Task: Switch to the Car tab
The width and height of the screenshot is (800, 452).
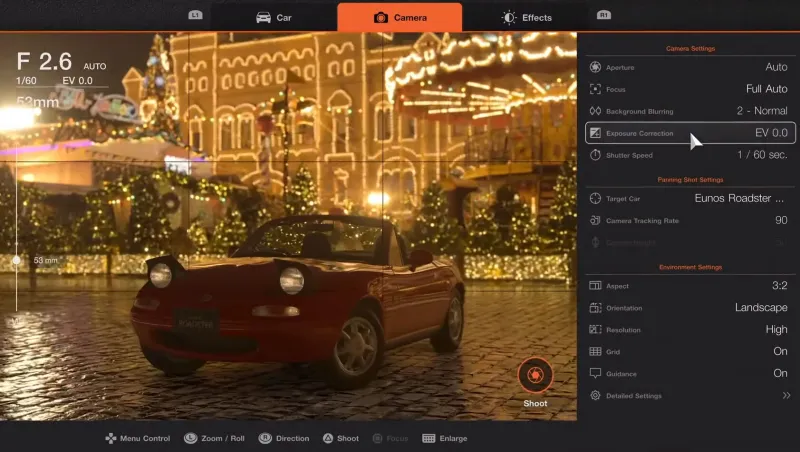Action: pyautogui.click(x=274, y=17)
